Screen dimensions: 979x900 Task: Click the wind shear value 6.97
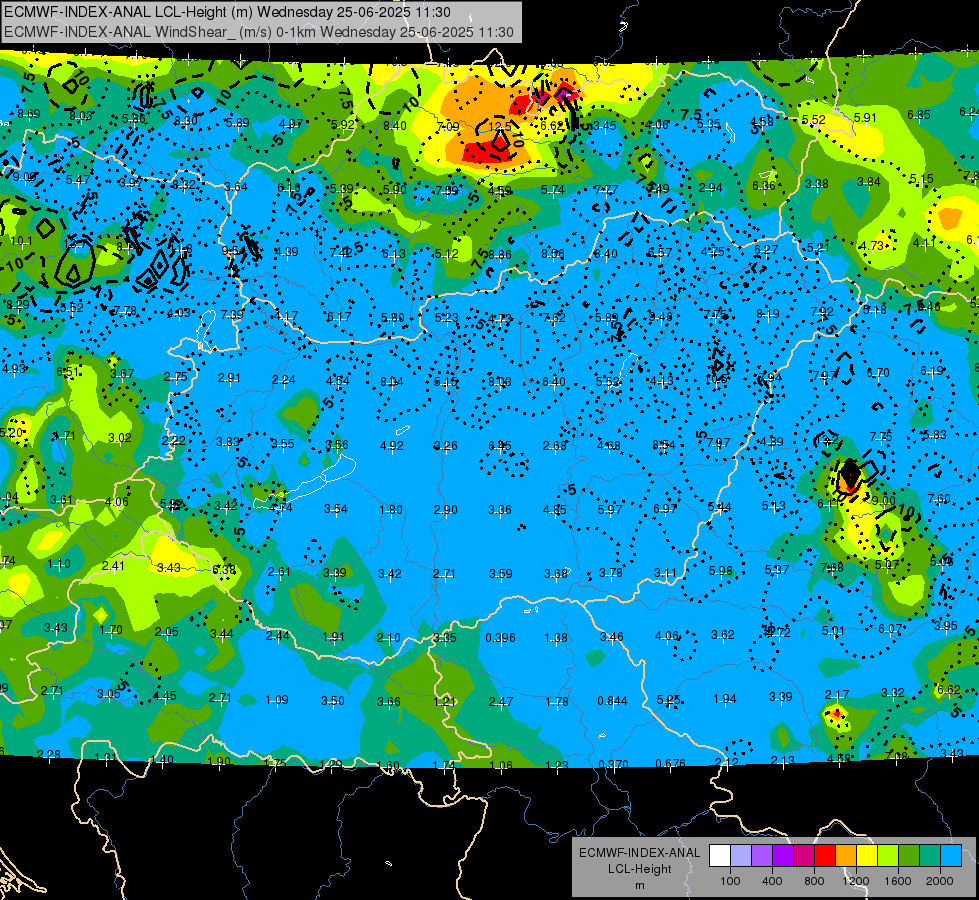point(665,508)
